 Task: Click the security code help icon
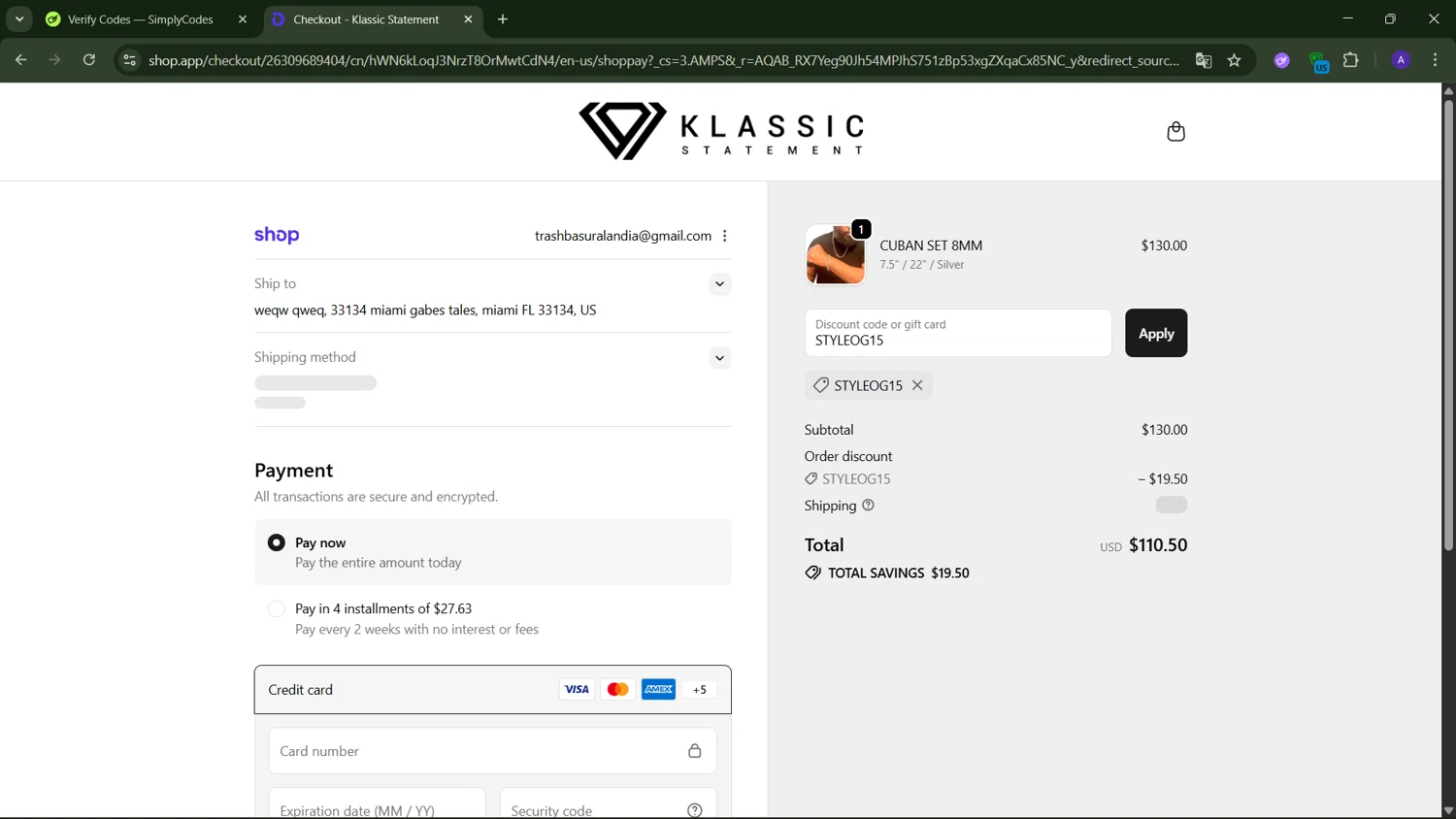[695, 810]
